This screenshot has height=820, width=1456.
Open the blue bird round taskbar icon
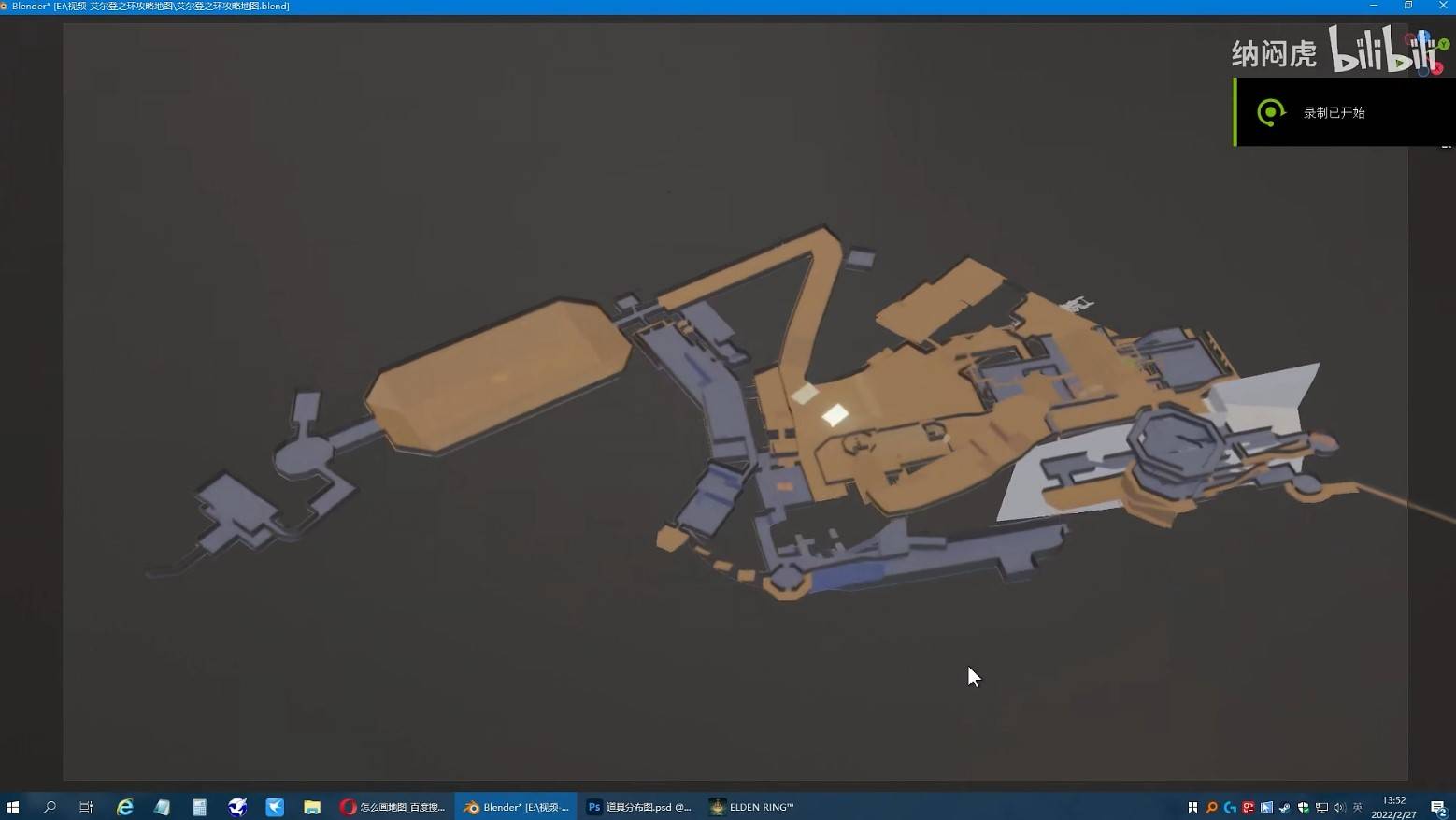[x=237, y=807]
